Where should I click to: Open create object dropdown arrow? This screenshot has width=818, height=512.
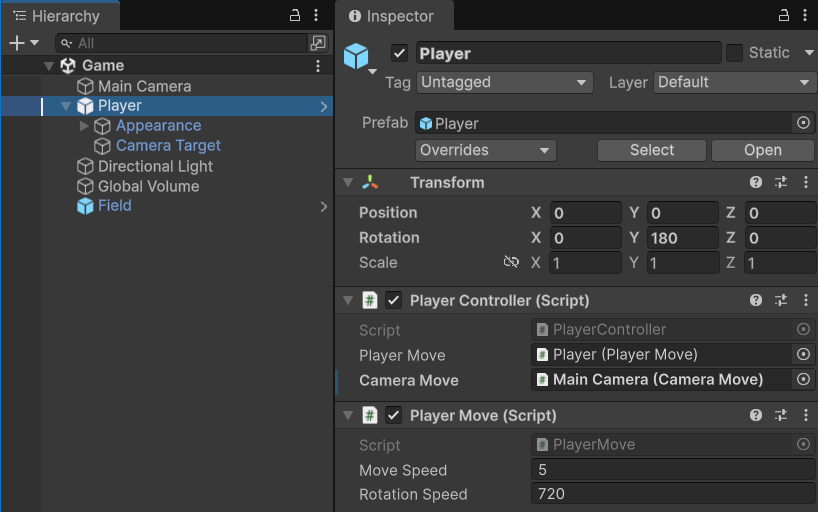pos(34,43)
